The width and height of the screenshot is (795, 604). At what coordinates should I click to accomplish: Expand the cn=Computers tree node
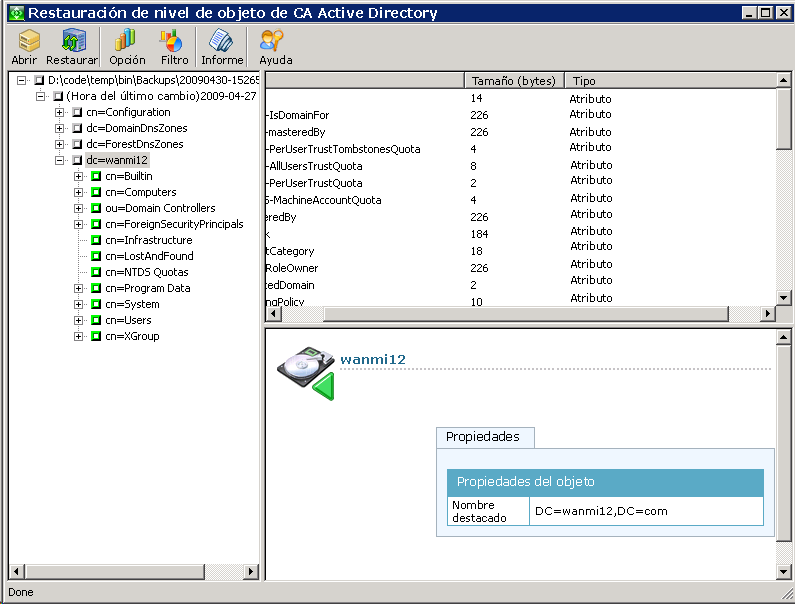(79, 192)
